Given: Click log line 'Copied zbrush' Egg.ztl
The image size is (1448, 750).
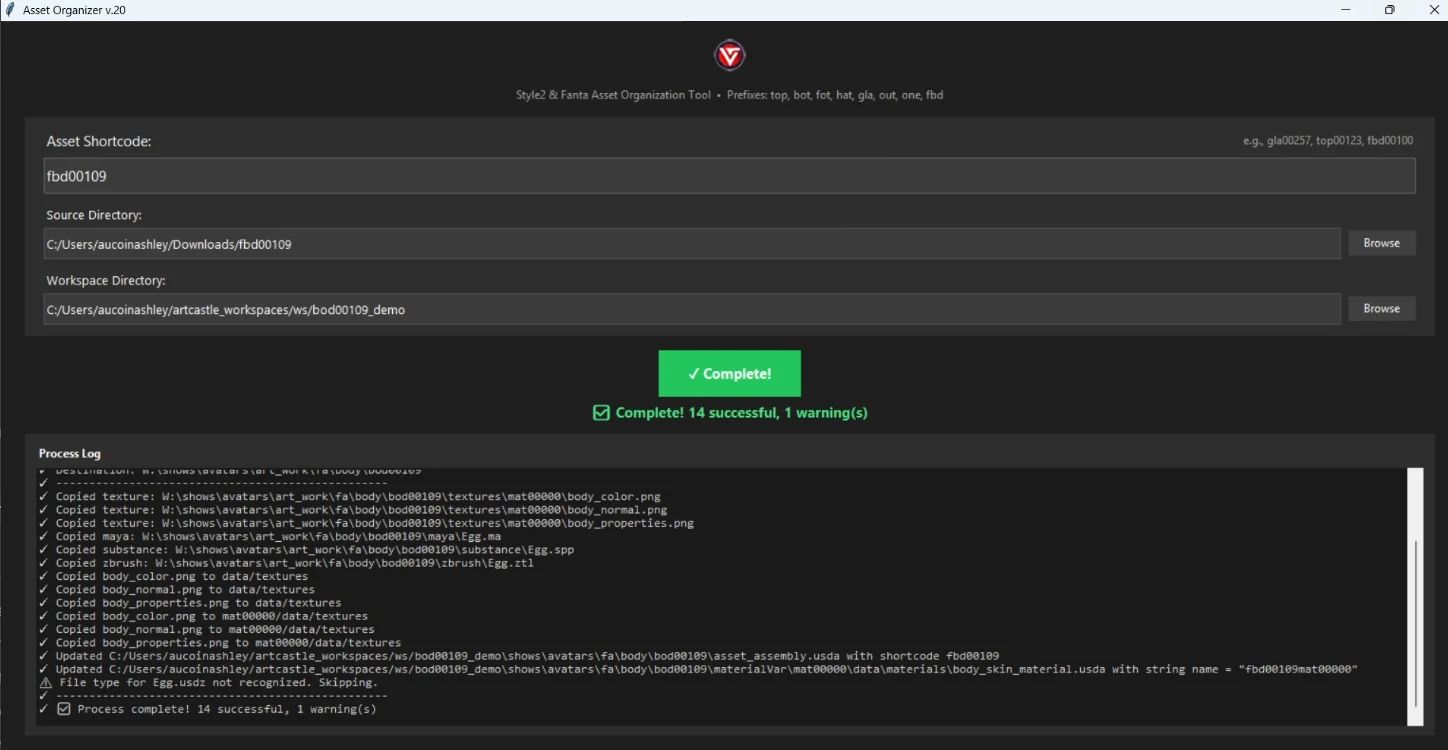Looking at the screenshot, I should click(x=295, y=563).
